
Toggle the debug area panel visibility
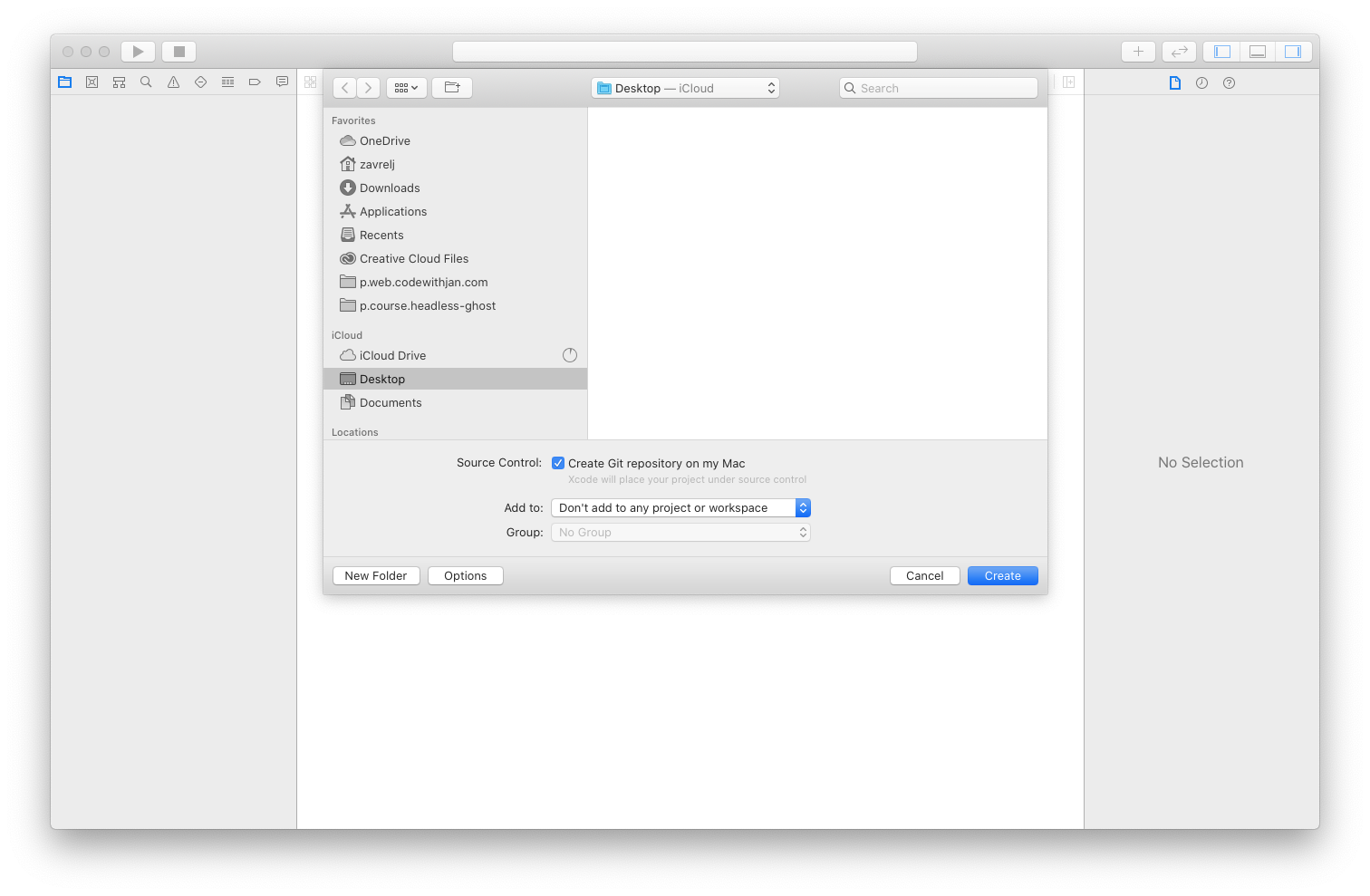point(1257,51)
